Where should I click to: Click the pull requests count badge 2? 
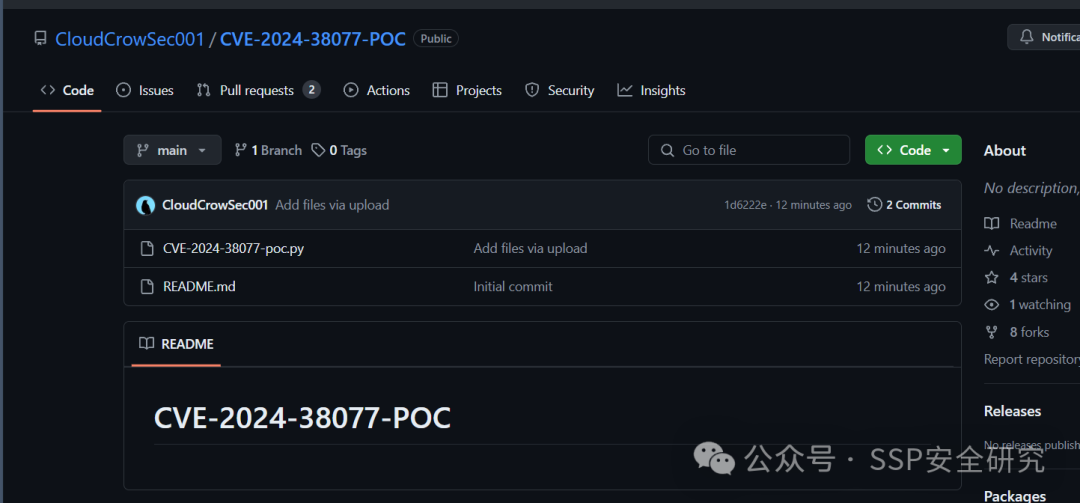point(311,90)
